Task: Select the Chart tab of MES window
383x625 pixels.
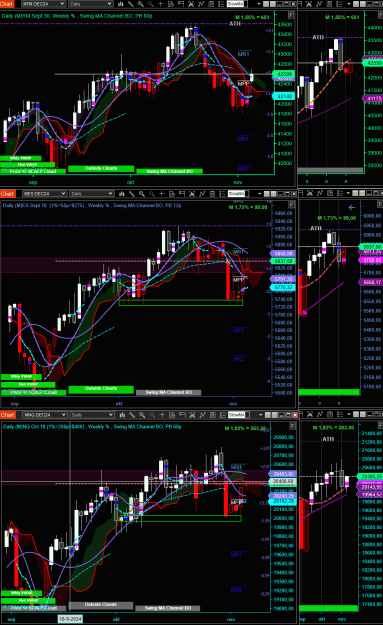Action: (x=7, y=194)
